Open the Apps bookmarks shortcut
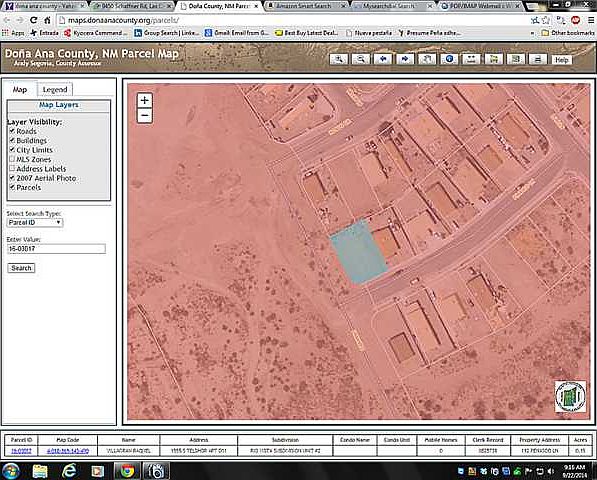597x480 pixels. point(13,33)
